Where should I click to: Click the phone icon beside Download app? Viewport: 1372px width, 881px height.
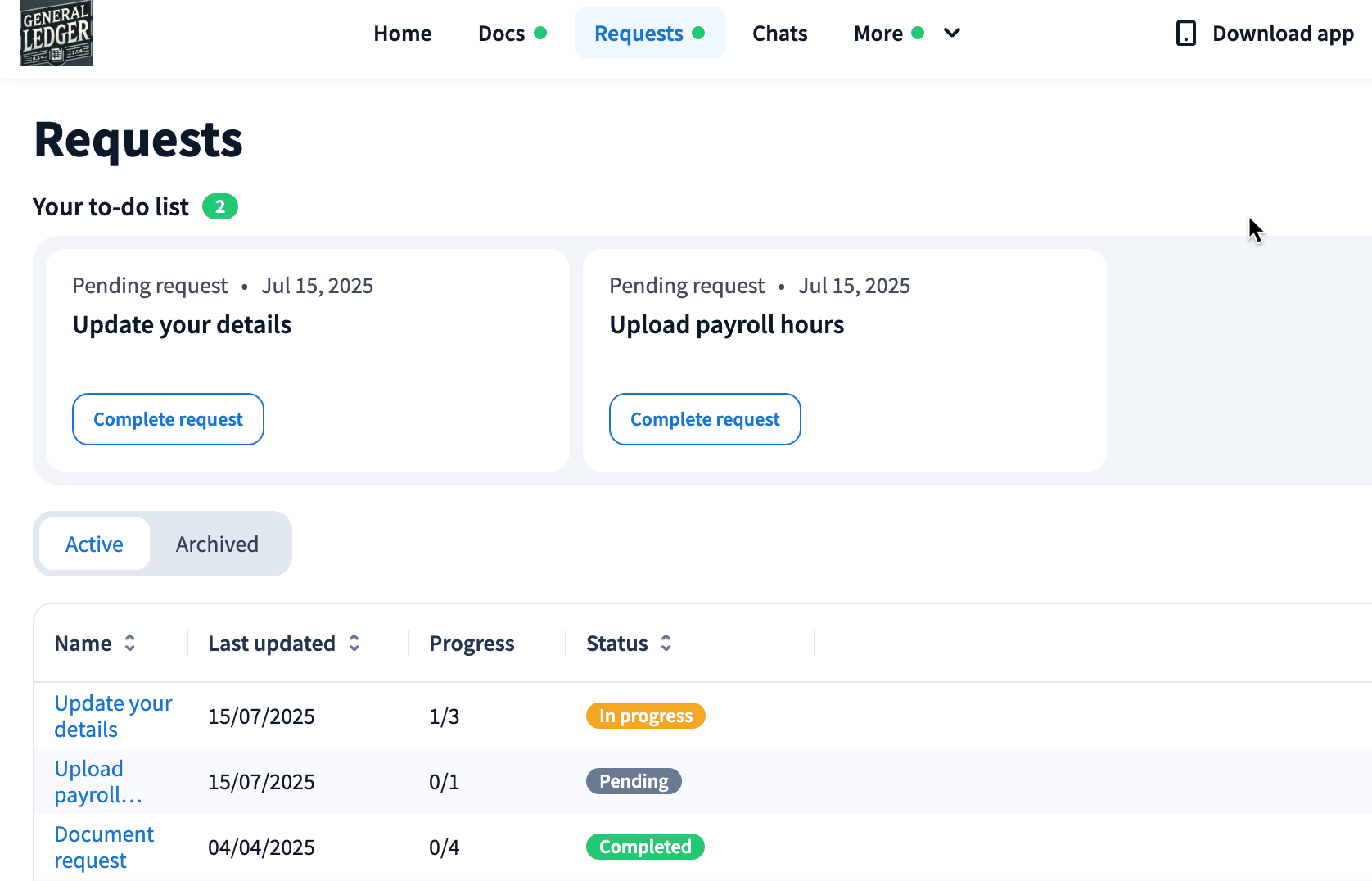(x=1185, y=34)
